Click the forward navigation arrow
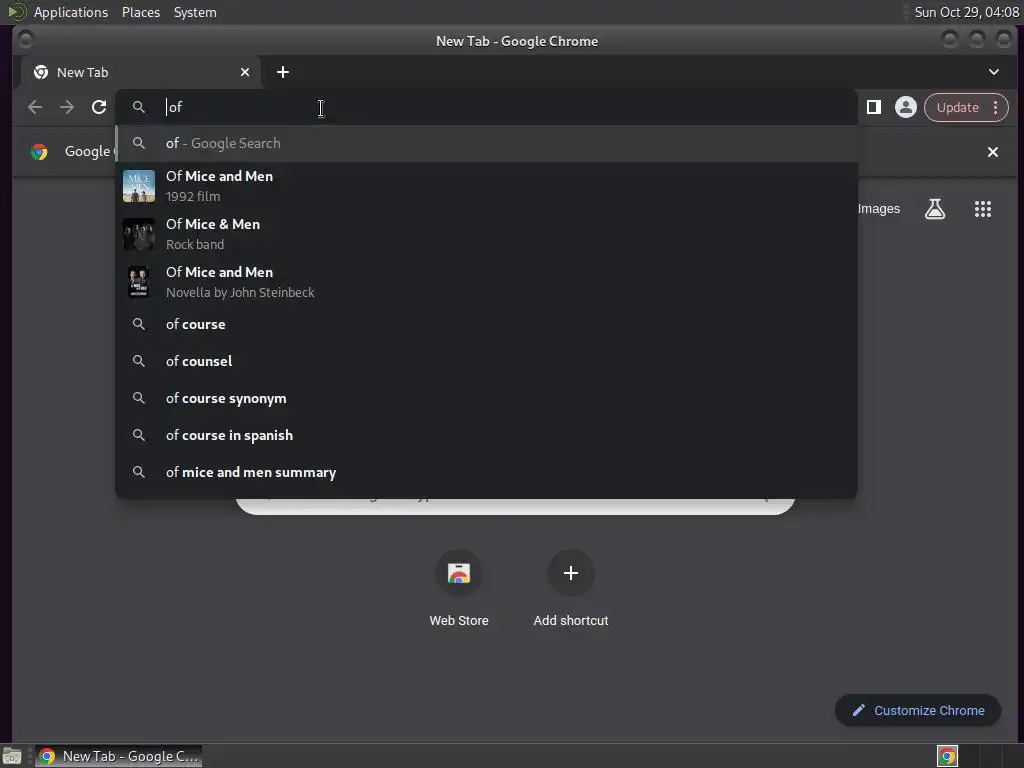The height and width of the screenshot is (768, 1024). point(67,107)
